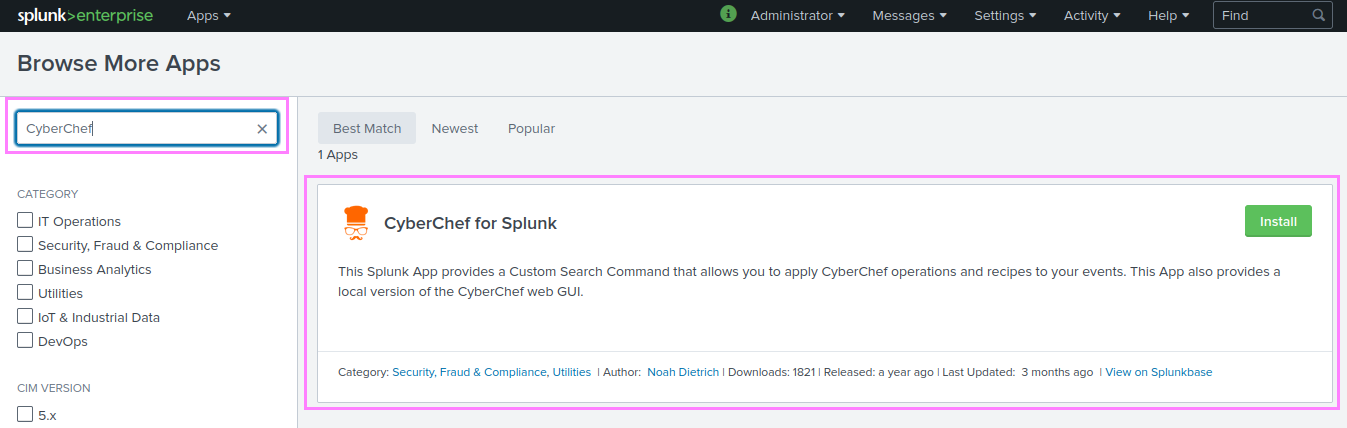The height and width of the screenshot is (428, 1347).
Task: Click the CyberChef for Splunk title
Action: (x=470, y=223)
